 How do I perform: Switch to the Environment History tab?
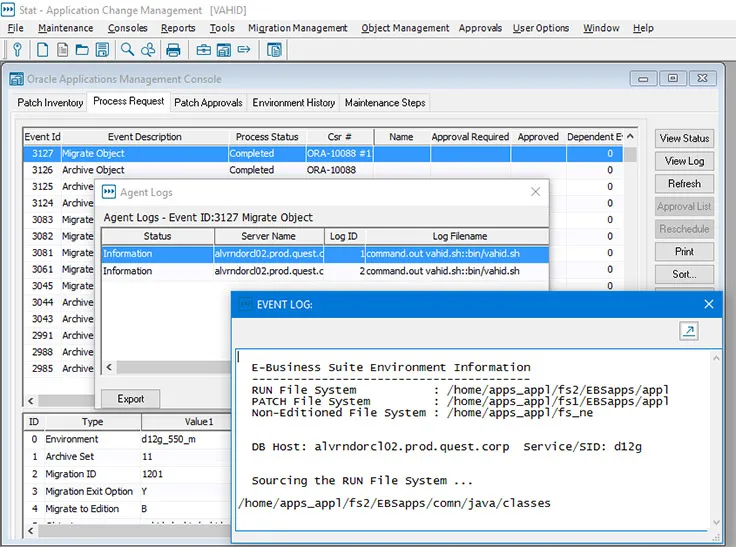pyautogui.click(x=293, y=102)
